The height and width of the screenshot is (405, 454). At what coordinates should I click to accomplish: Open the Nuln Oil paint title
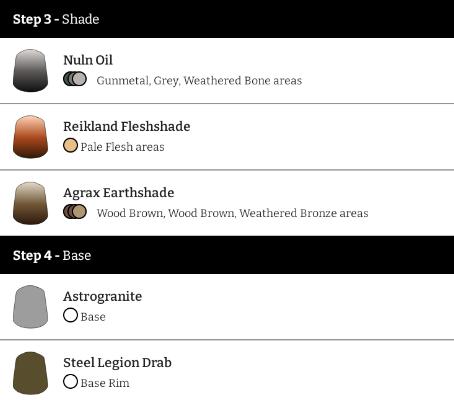(x=88, y=60)
